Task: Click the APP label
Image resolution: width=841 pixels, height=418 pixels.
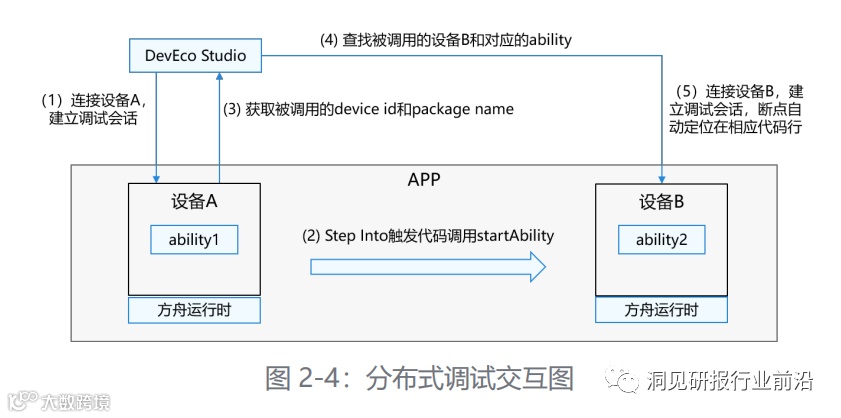Action: (x=424, y=180)
